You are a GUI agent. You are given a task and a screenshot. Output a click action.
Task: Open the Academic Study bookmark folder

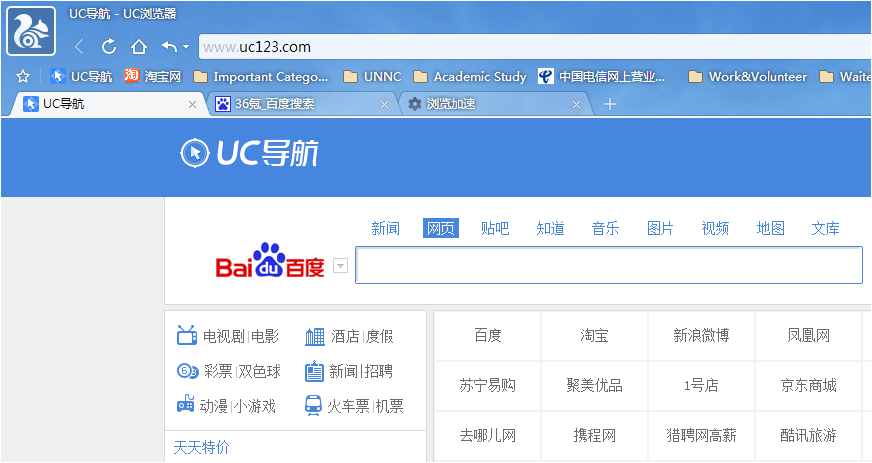470,77
